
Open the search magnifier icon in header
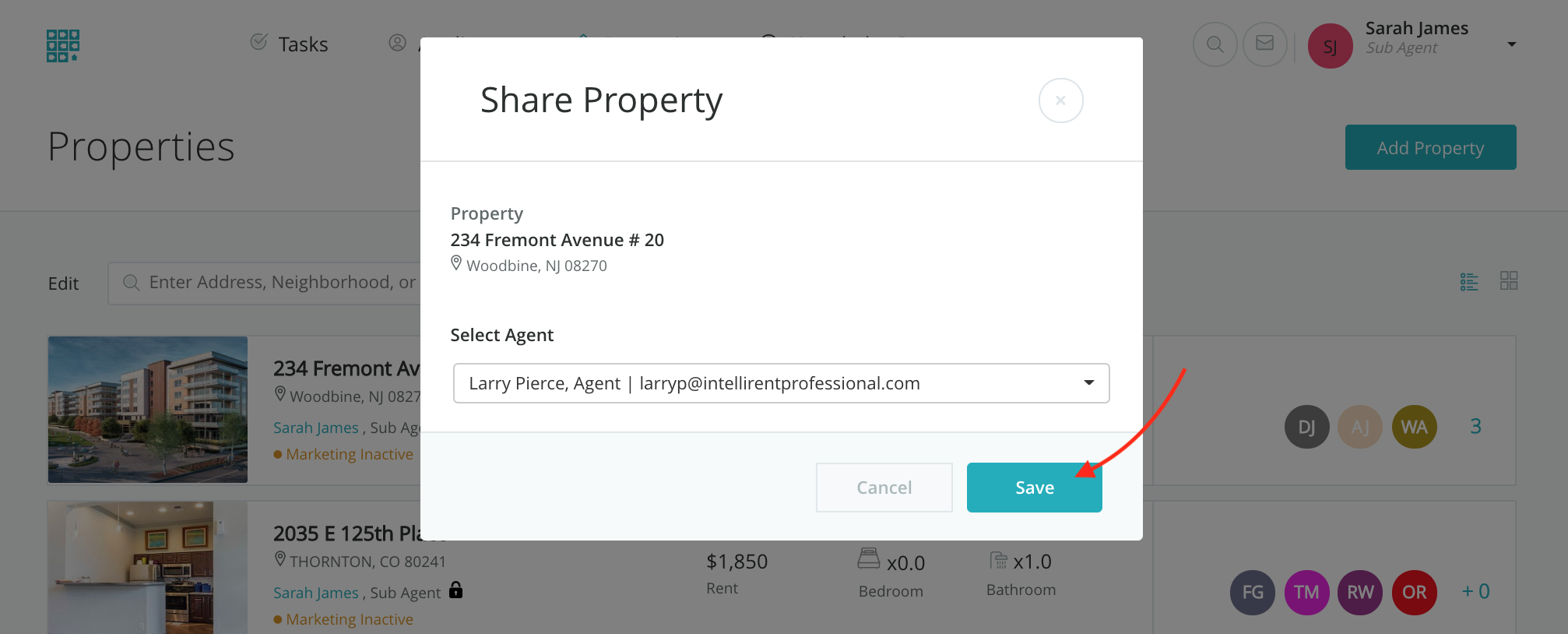click(1215, 44)
